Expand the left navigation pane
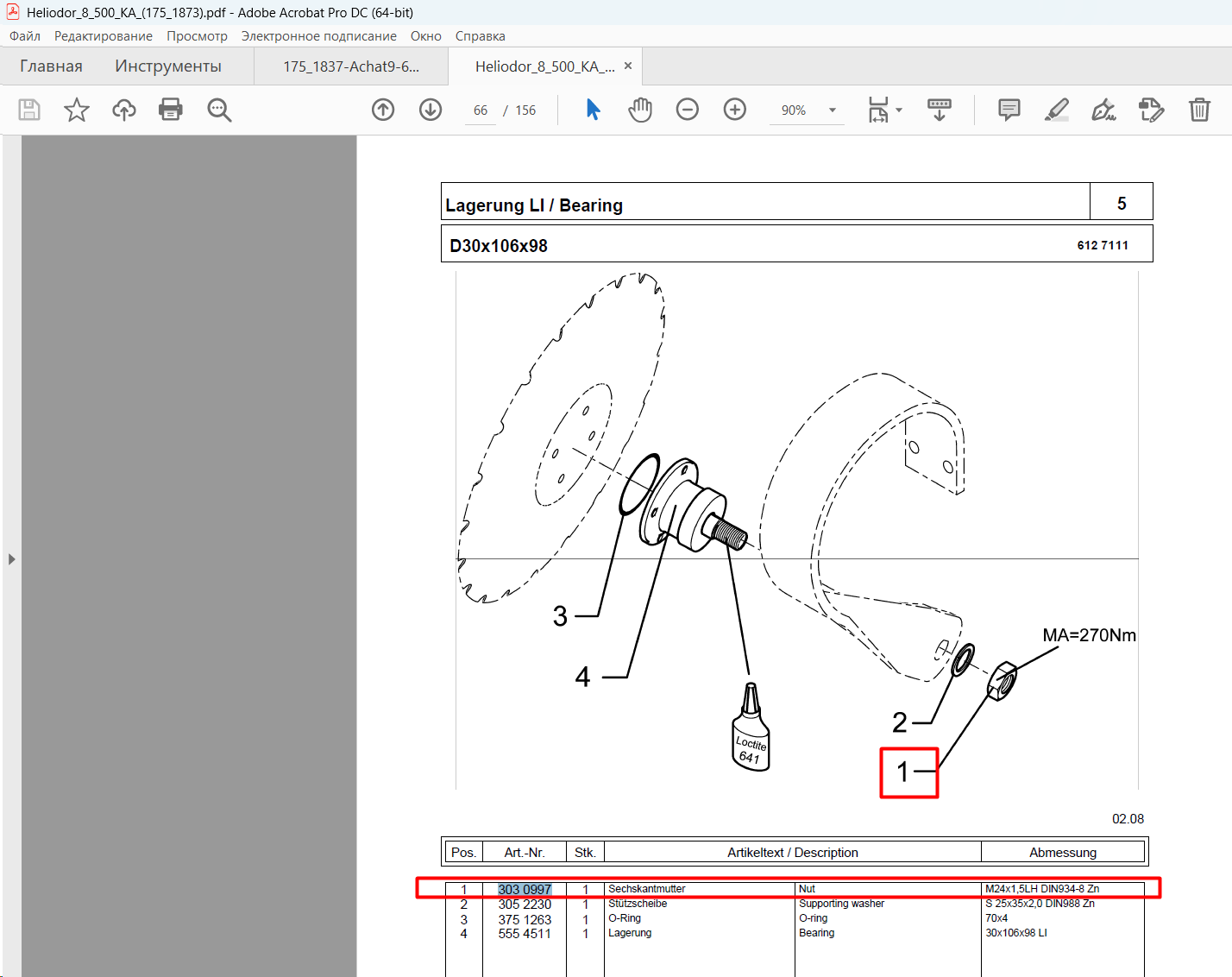The image size is (1232, 977). tap(11, 559)
